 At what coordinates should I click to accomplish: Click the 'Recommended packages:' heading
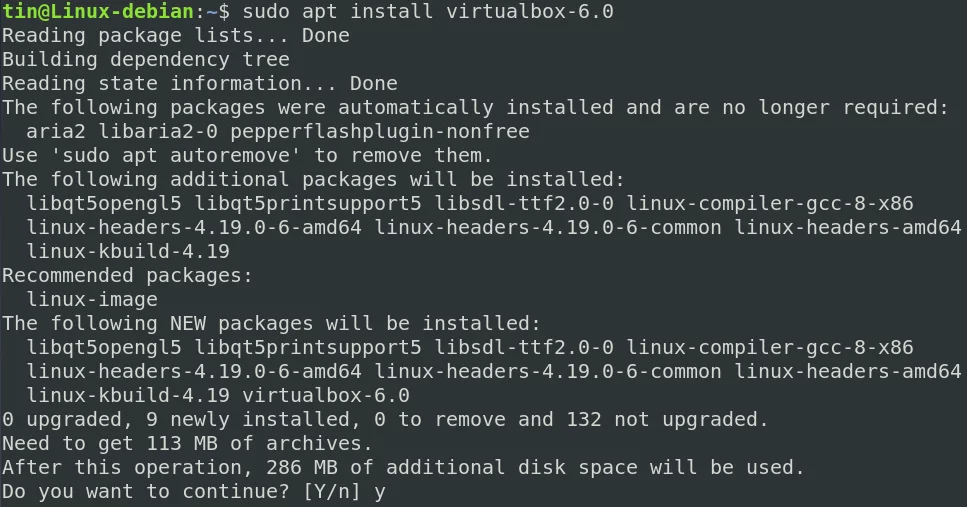tap(128, 276)
